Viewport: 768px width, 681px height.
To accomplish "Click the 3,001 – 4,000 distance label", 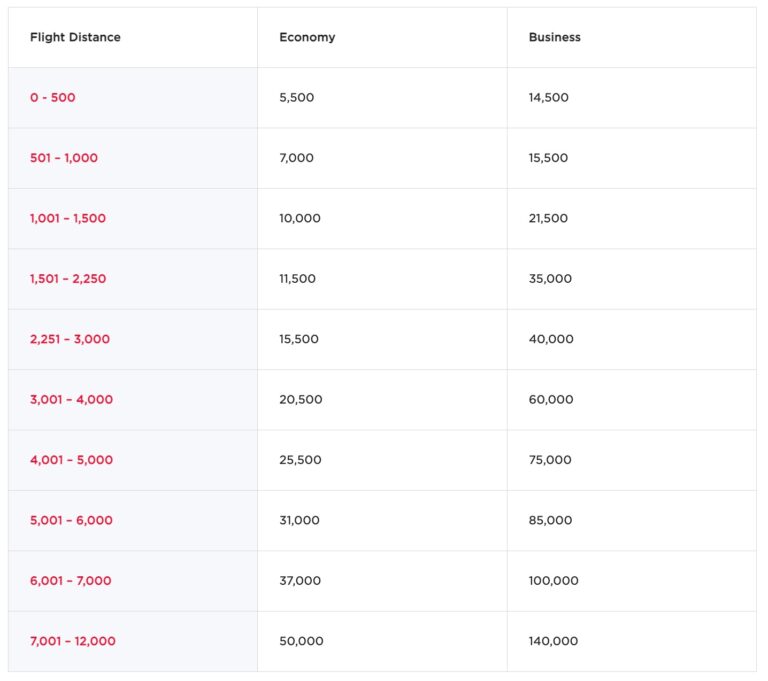I will [x=71, y=400].
